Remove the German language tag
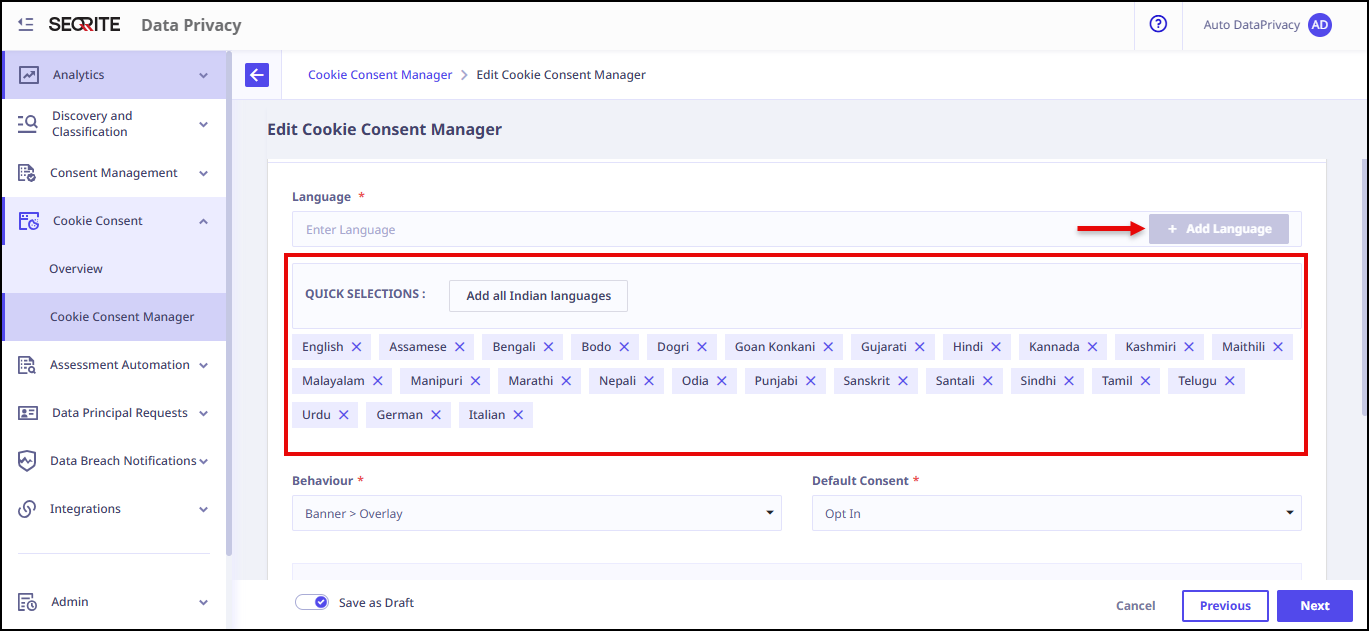 (x=436, y=415)
